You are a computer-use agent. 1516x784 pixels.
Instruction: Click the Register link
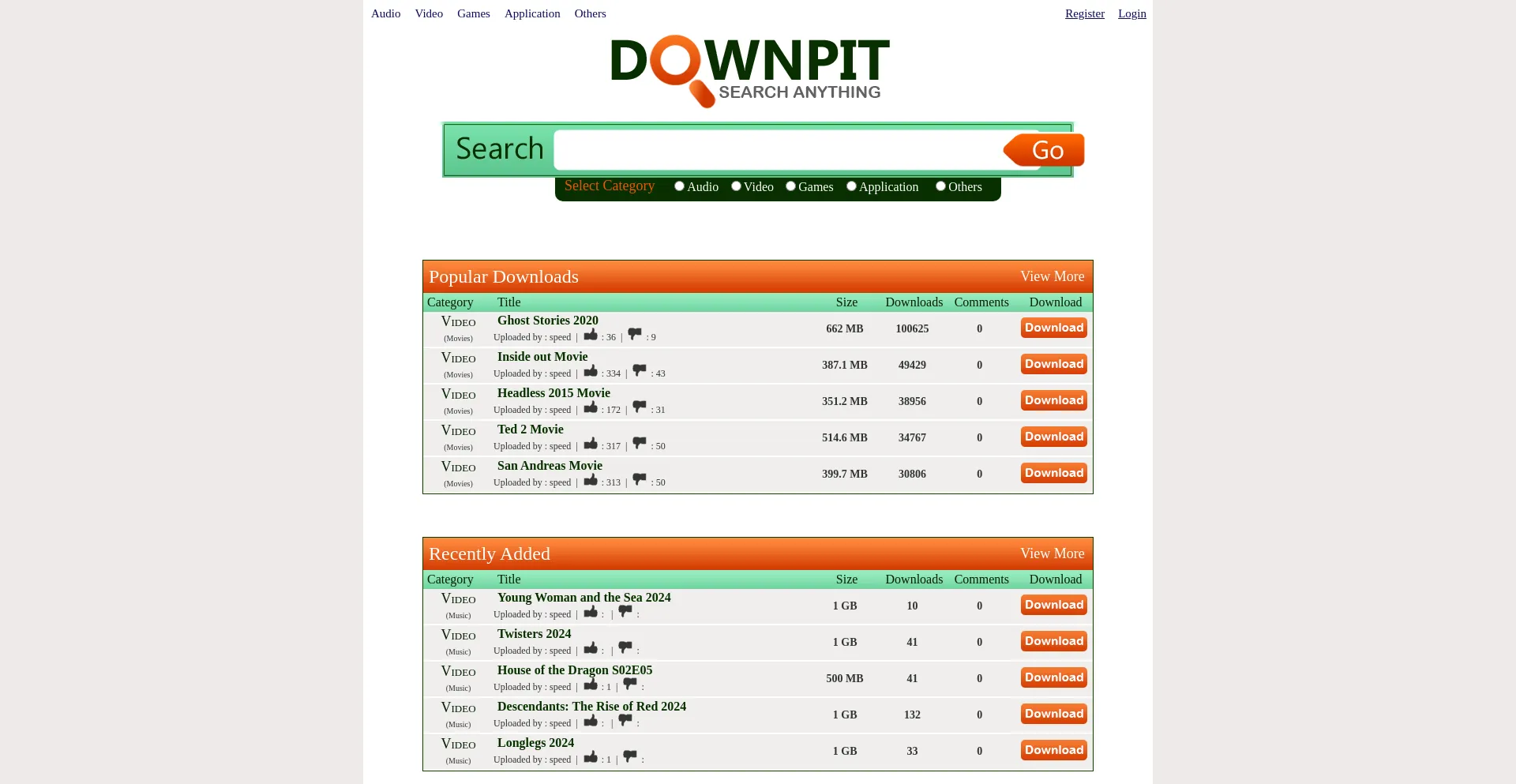1085,13
